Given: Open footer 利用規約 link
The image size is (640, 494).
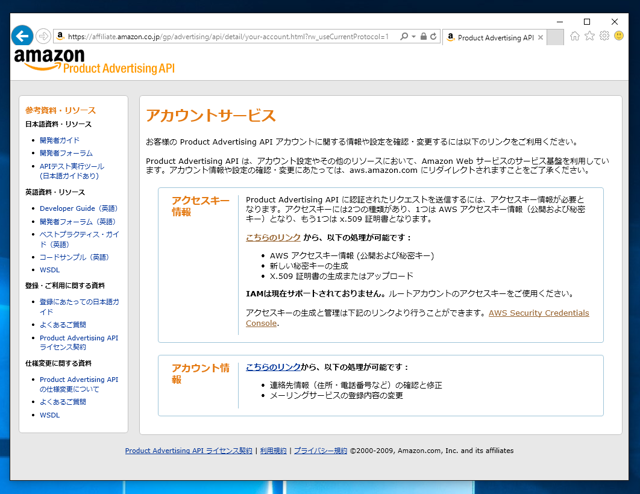Looking at the screenshot, I should [273, 450].
